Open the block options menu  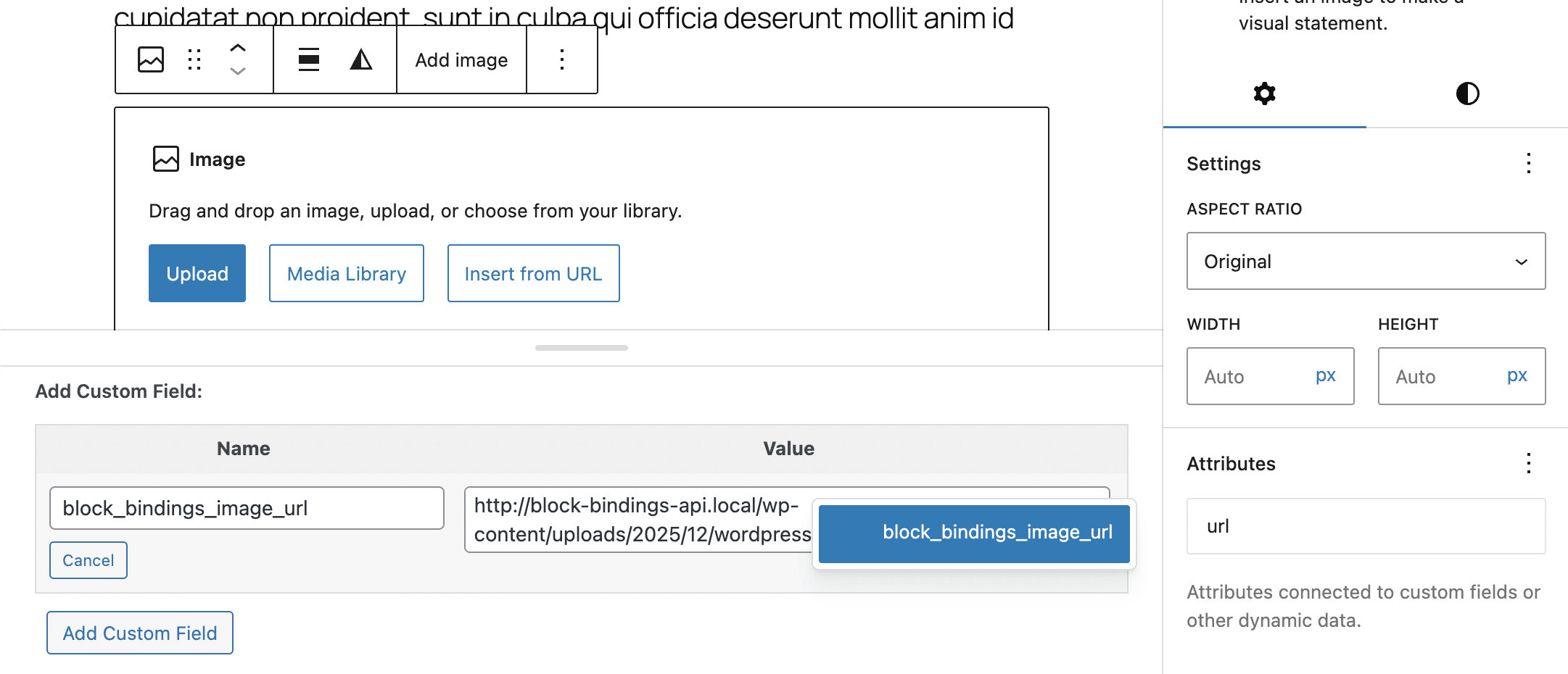point(561,59)
